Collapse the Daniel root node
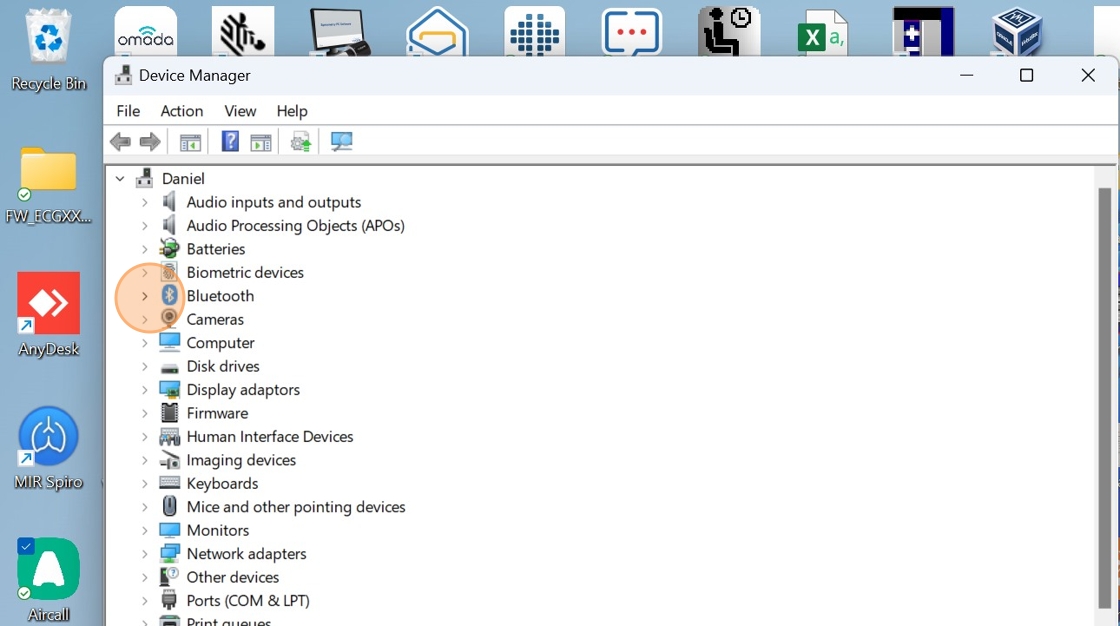The height and width of the screenshot is (626, 1120). click(120, 179)
